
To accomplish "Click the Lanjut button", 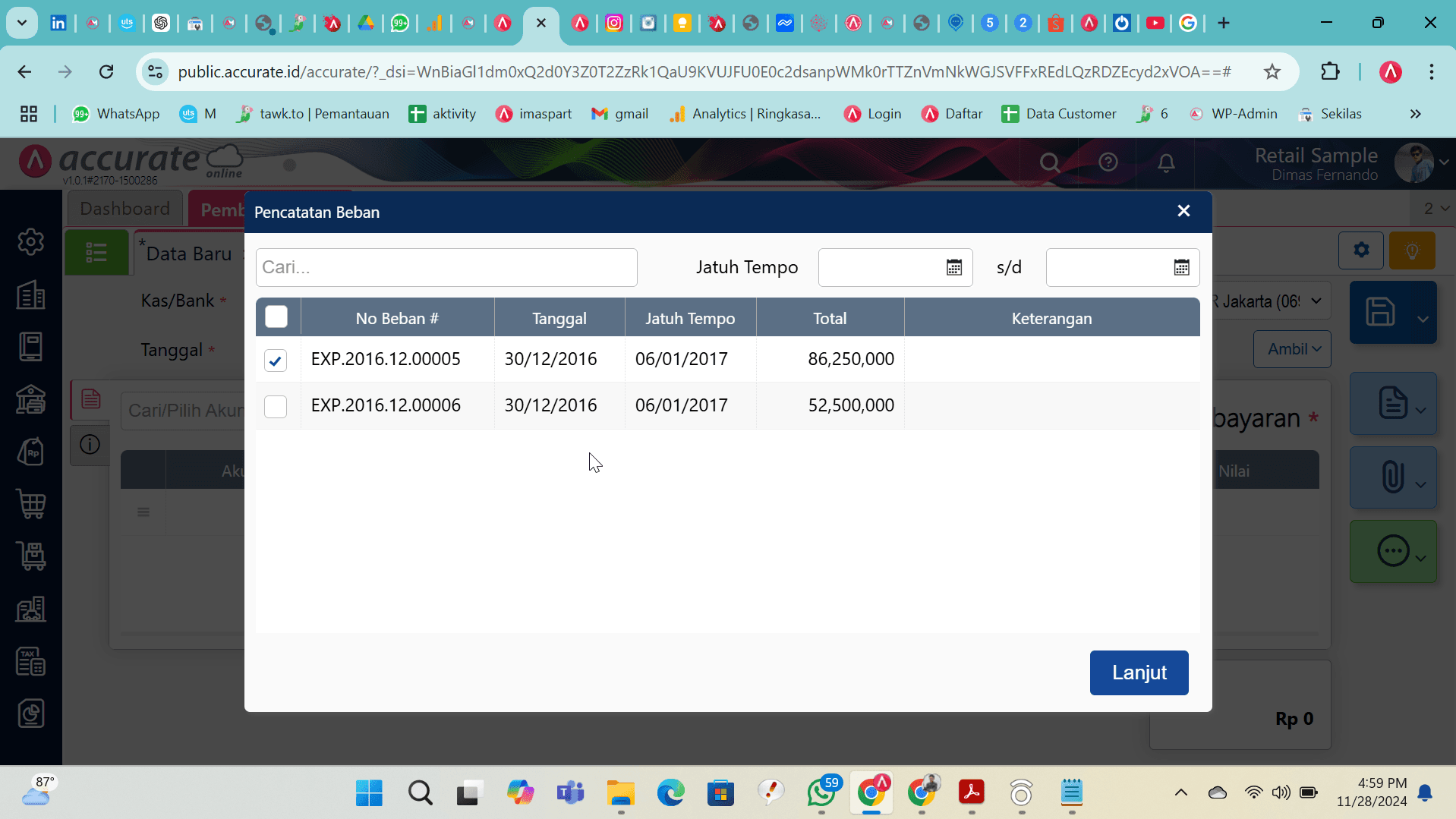I will tap(1139, 673).
